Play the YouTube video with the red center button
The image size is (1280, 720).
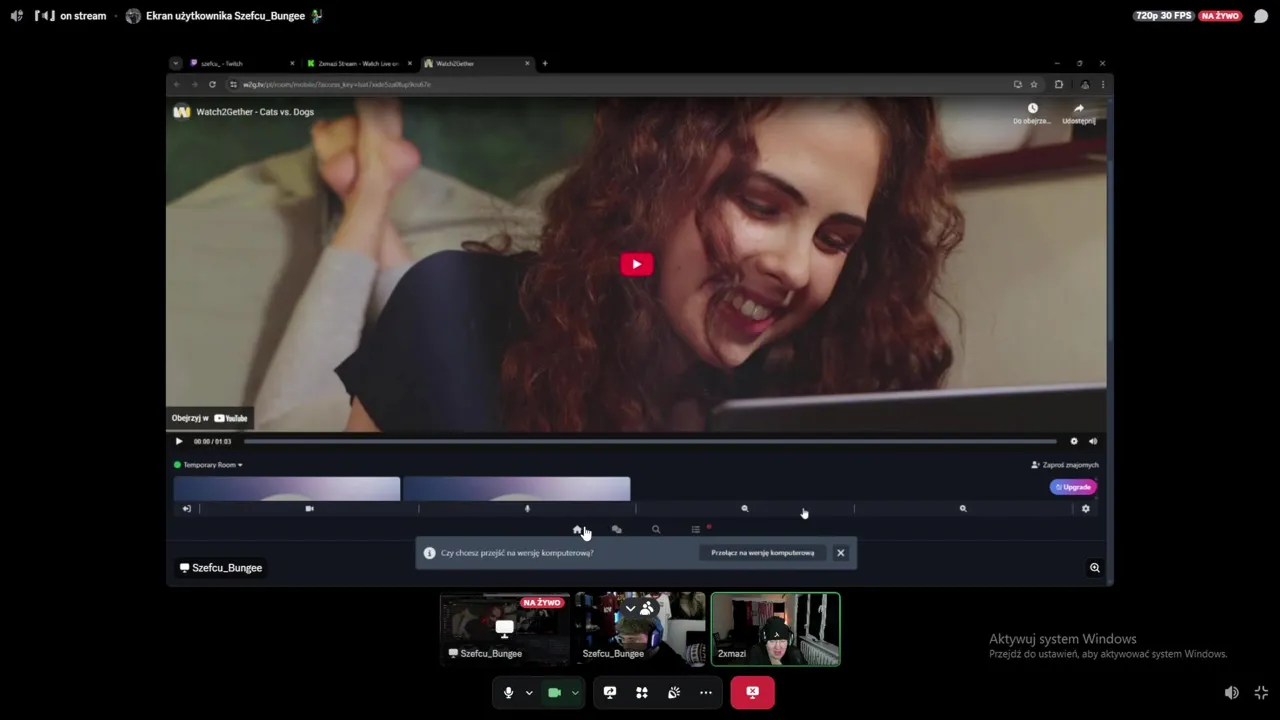click(636, 264)
